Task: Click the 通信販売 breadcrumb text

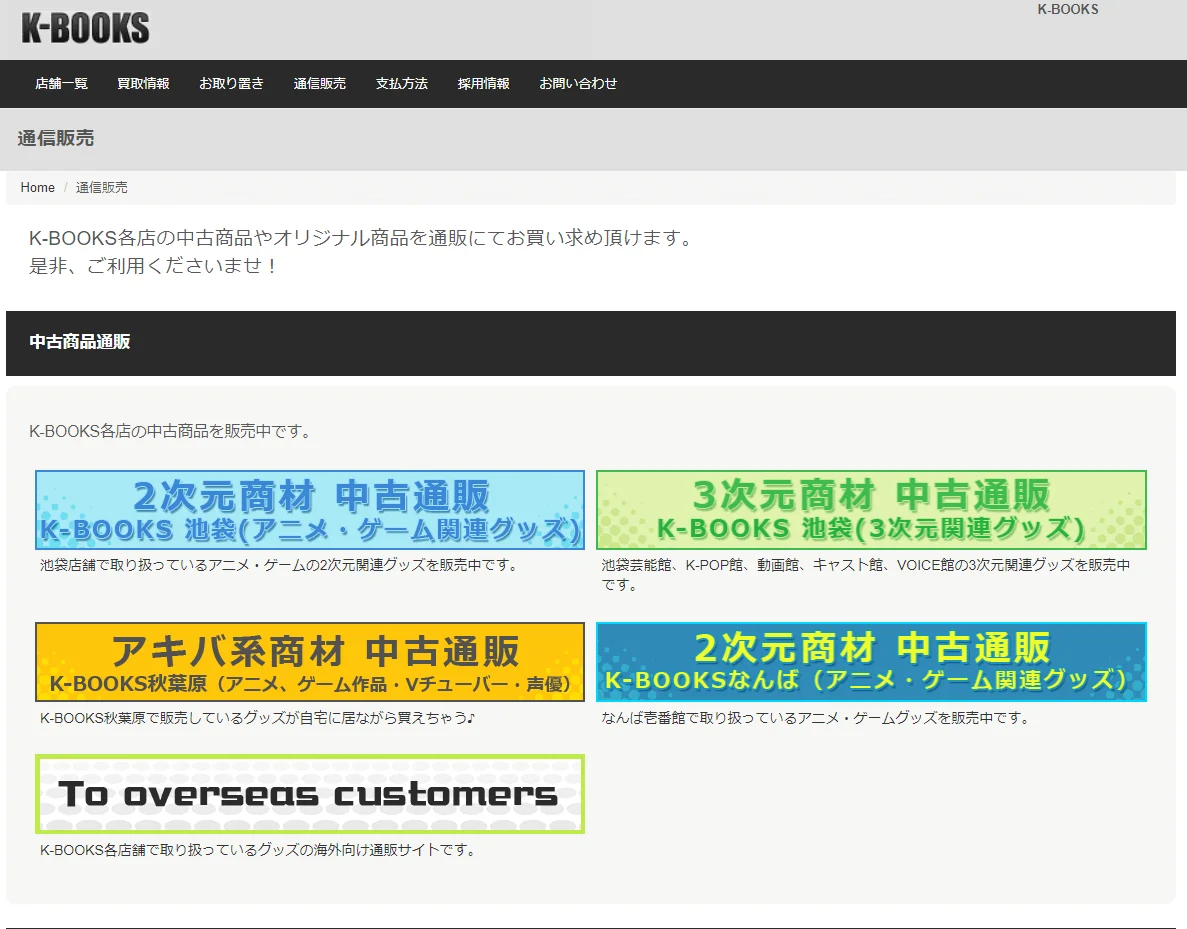Action: tap(101, 188)
